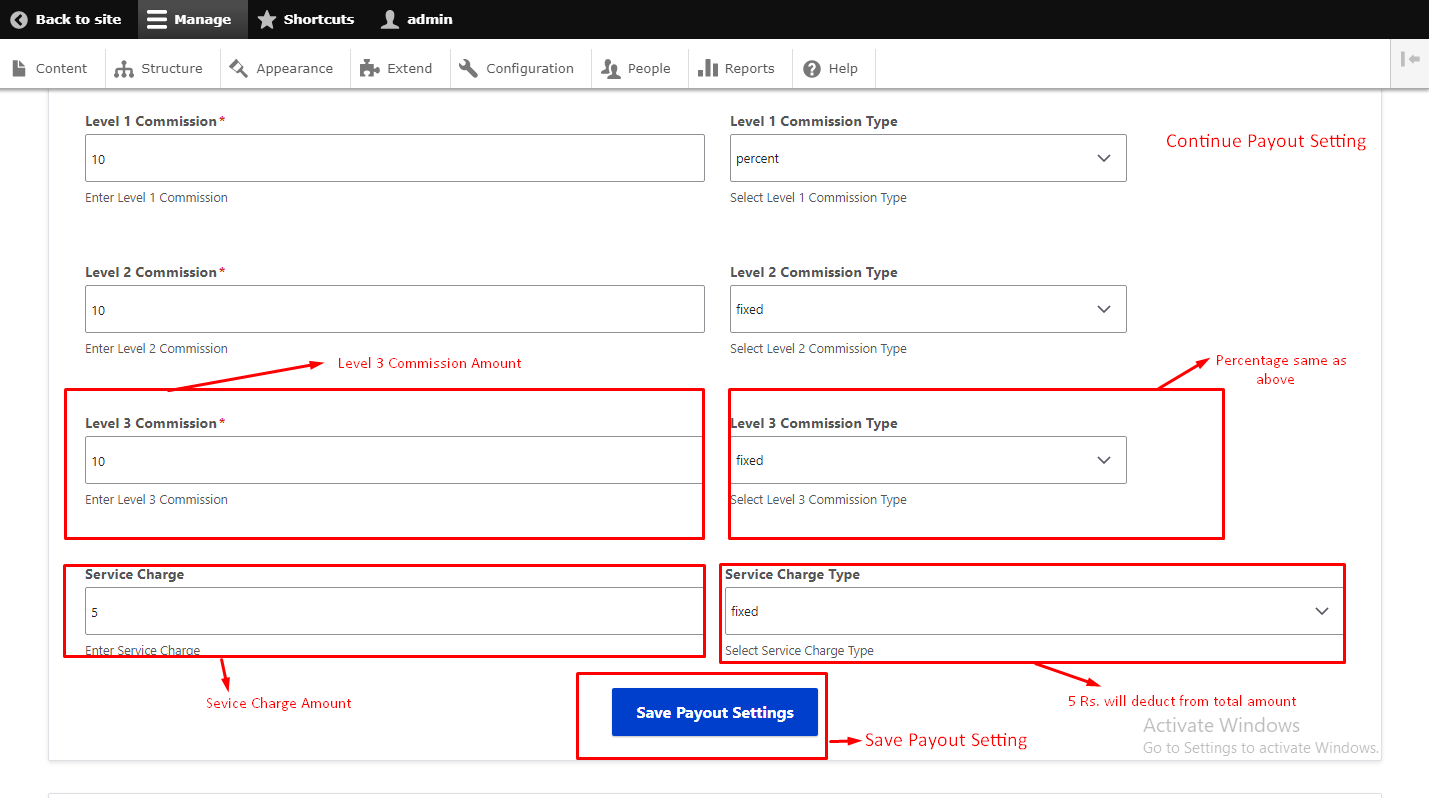This screenshot has height=798, width=1429.
Task: Open Structure hierarchy icon
Action: [x=124, y=68]
